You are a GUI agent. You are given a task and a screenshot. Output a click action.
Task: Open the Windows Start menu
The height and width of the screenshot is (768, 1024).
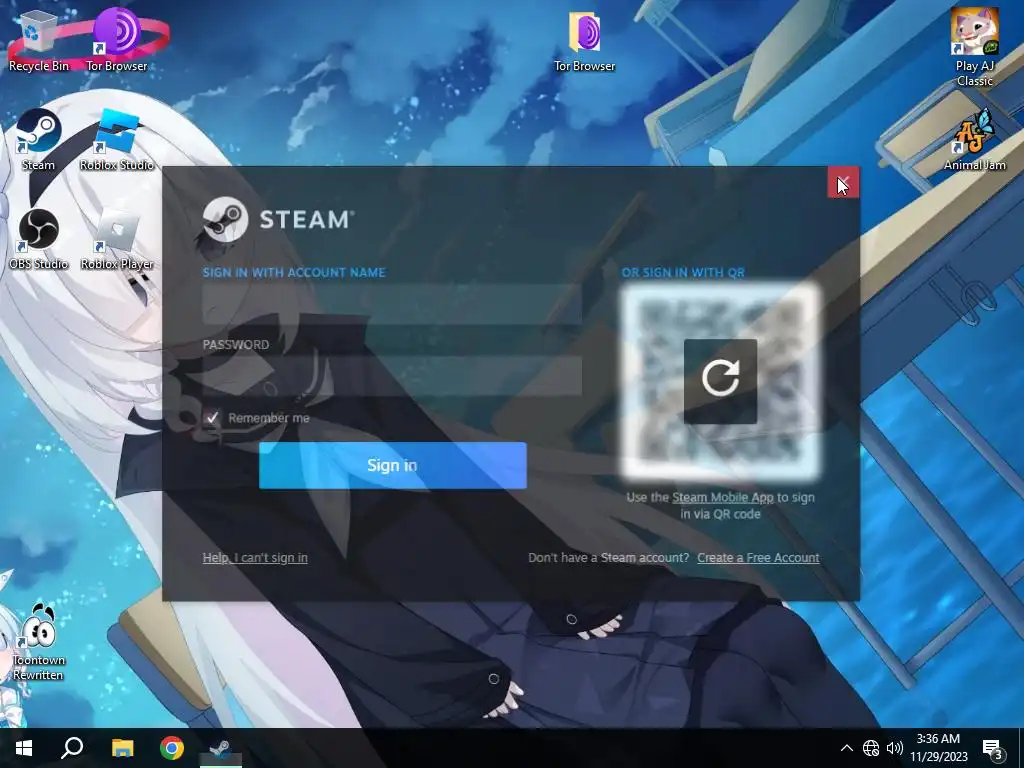pyautogui.click(x=24, y=748)
